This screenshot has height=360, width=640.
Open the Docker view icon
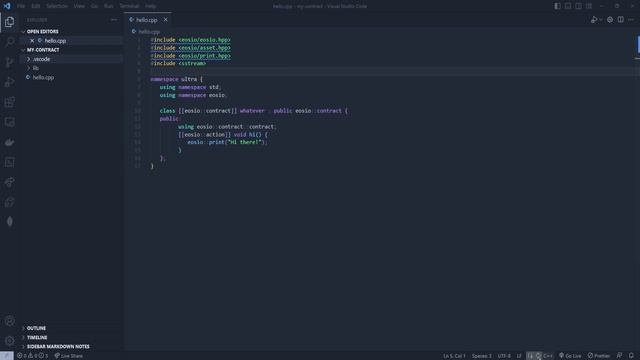(x=9, y=142)
